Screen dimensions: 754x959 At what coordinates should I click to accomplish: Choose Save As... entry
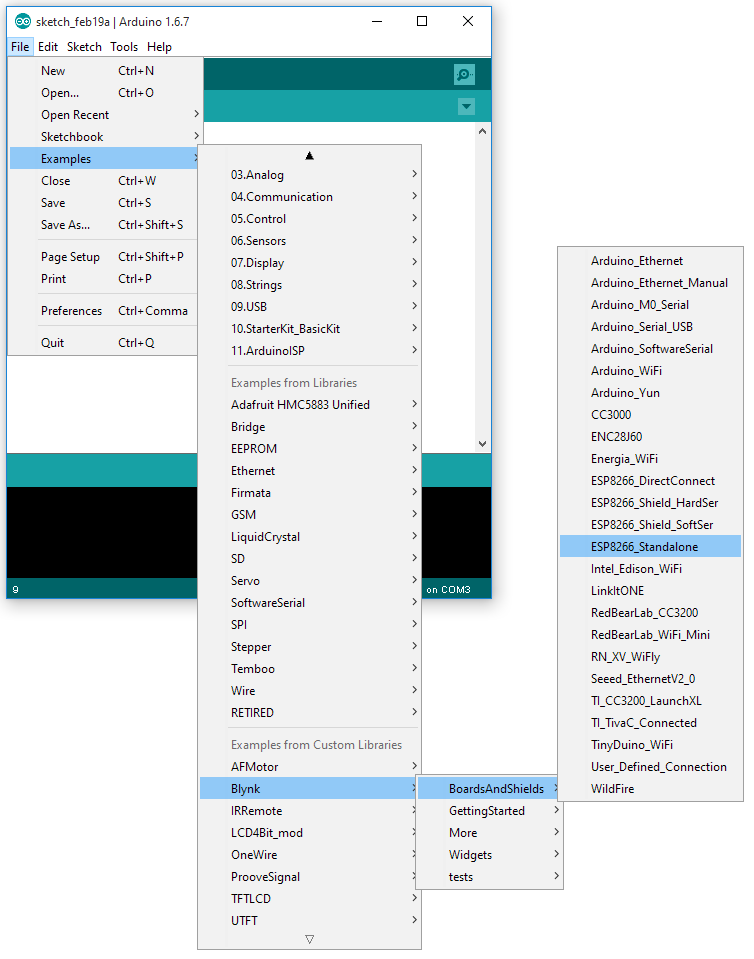[104, 225]
